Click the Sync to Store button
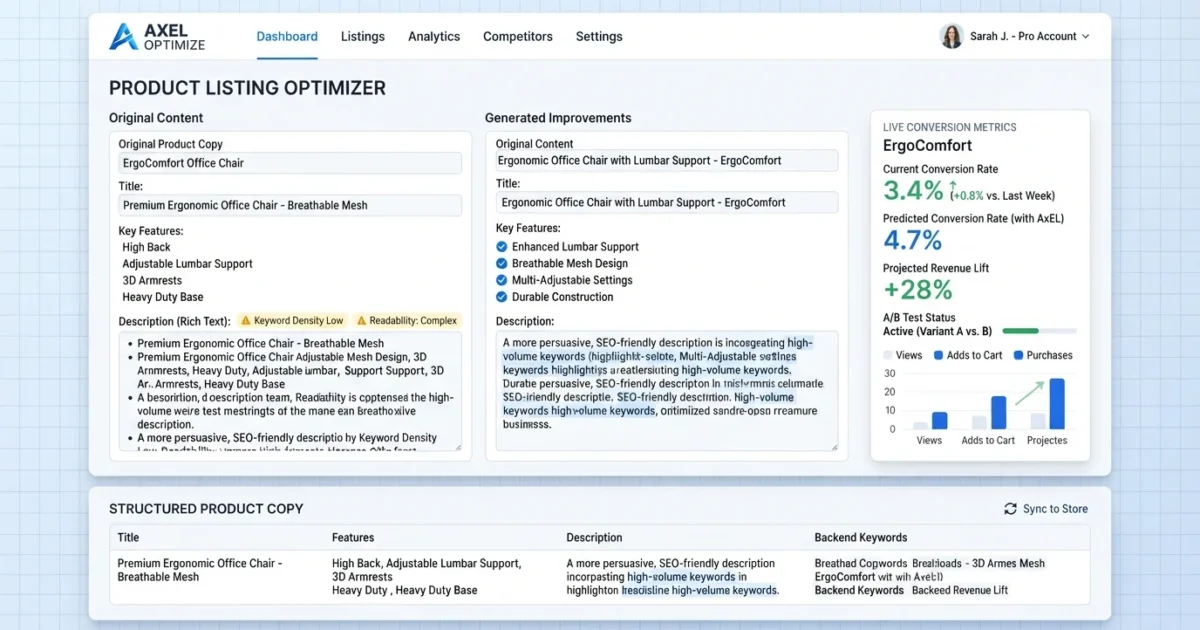1200x630 pixels. (1046, 509)
